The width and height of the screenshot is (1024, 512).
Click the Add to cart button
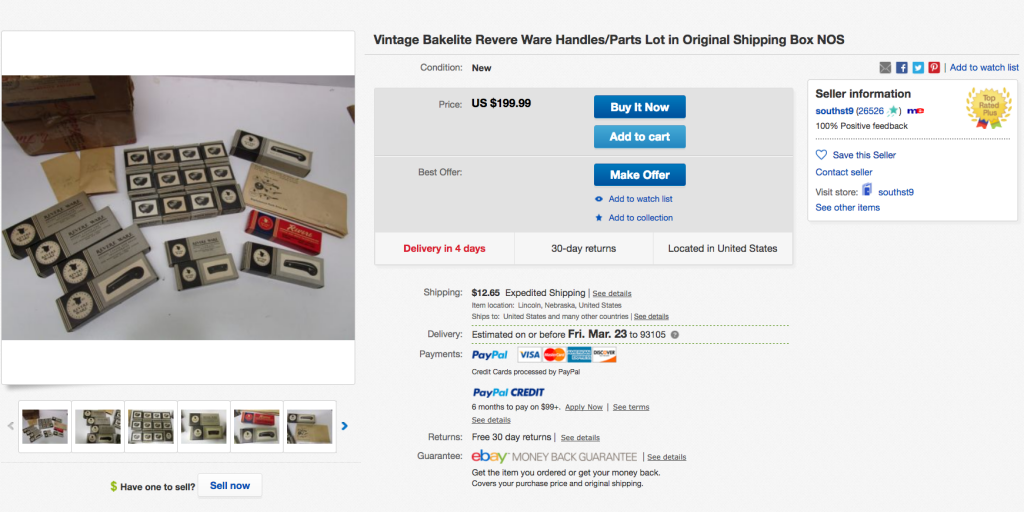click(x=639, y=137)
